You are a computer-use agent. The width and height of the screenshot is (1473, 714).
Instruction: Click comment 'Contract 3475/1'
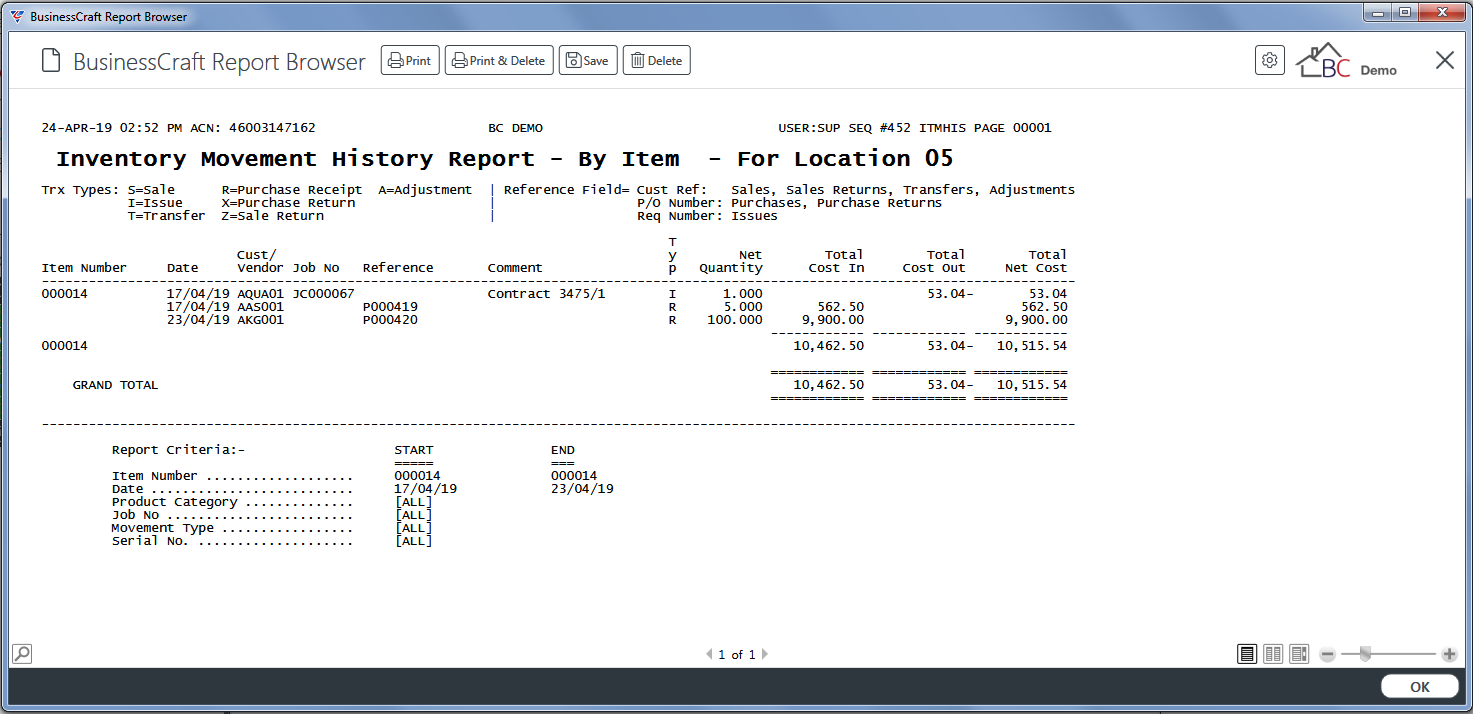(546, 294)
